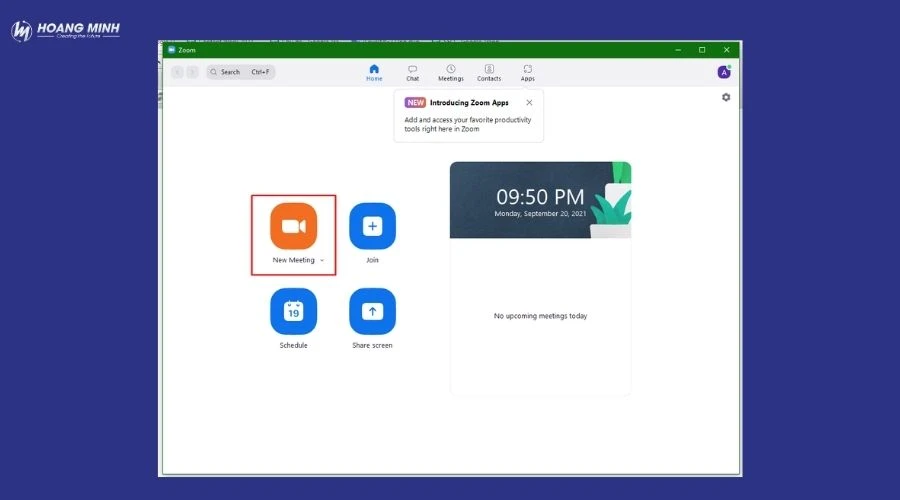This screenshot has height=500, width=900.
Task: Open the profile avatar menu
Action: pyautogui.click(x=724, y=72)
